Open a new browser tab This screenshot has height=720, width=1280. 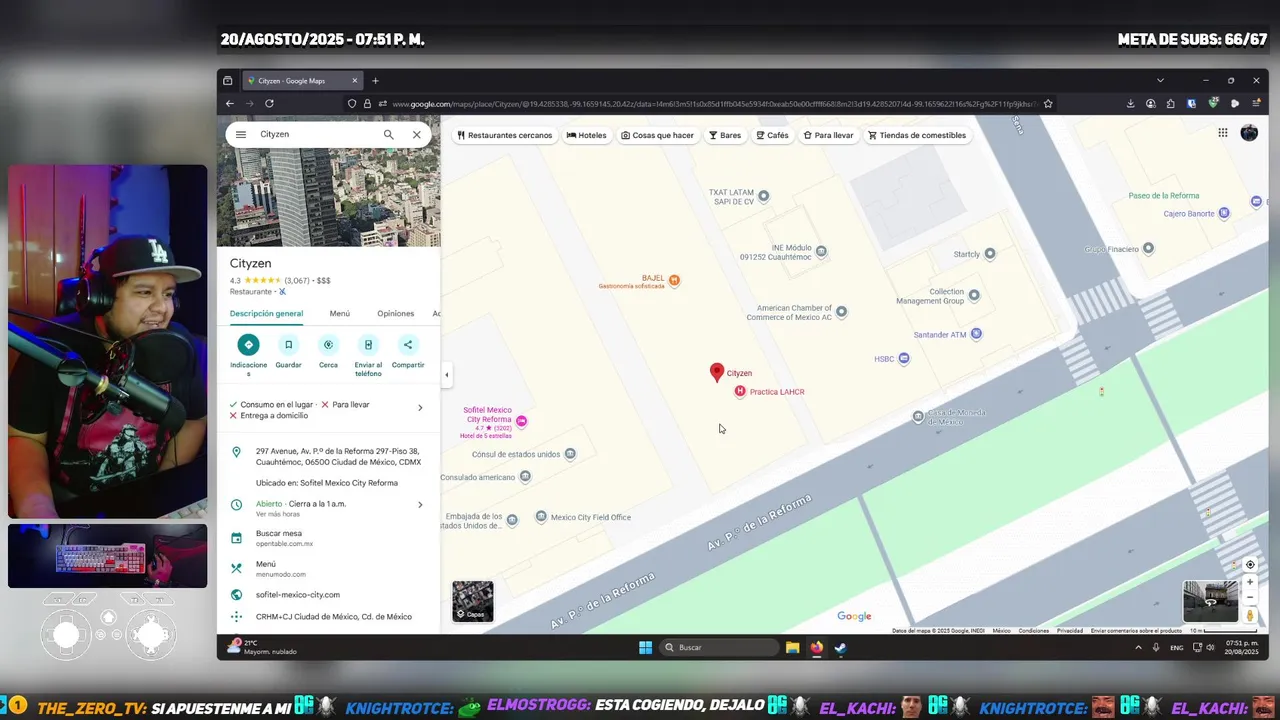pos(375,81)
